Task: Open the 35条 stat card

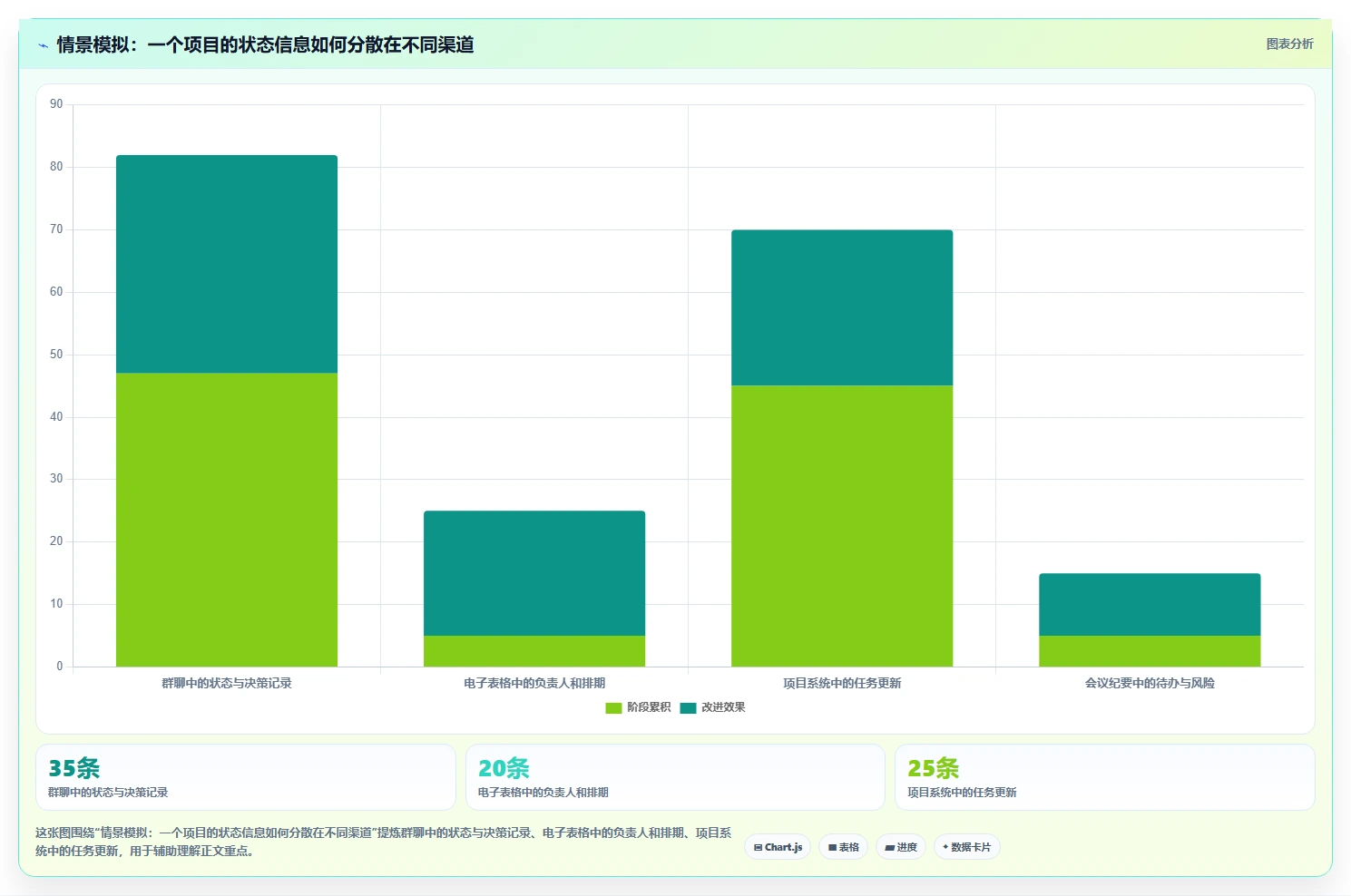Action: click(246, 777)
